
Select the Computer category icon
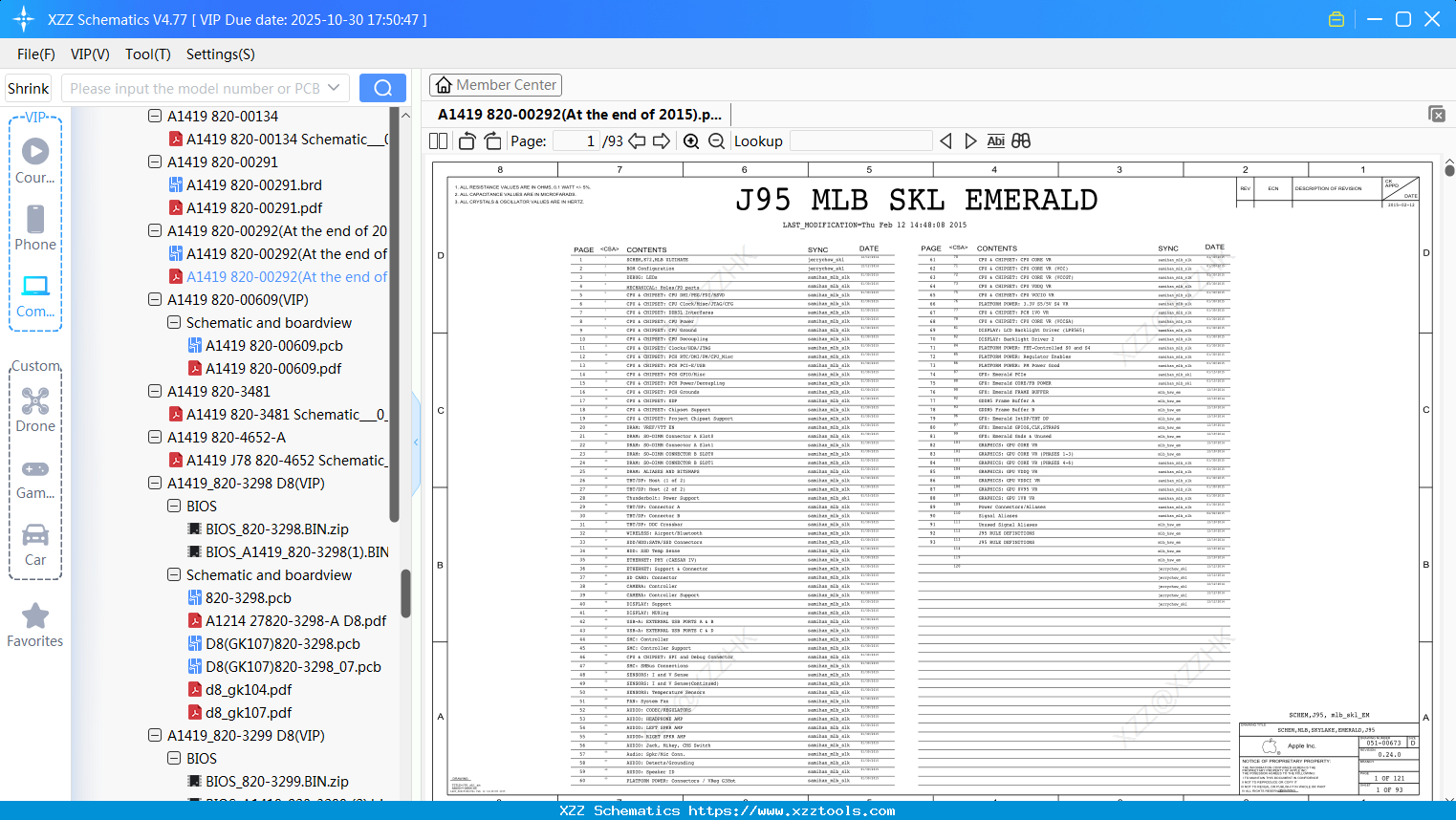[35, 295]
